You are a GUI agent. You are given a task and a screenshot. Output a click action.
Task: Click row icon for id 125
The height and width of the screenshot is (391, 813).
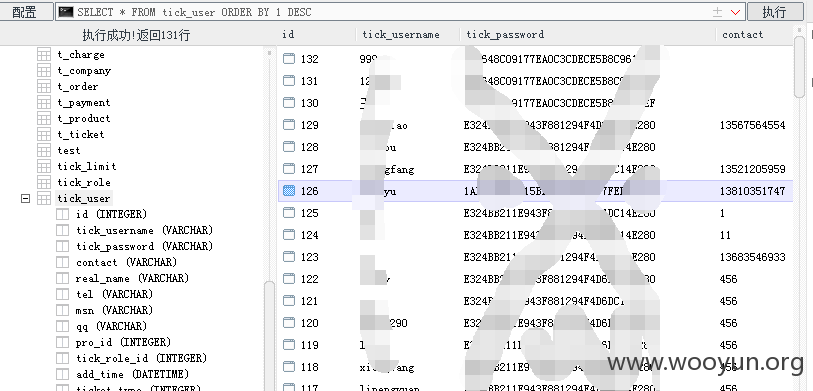tap(289, 213)
